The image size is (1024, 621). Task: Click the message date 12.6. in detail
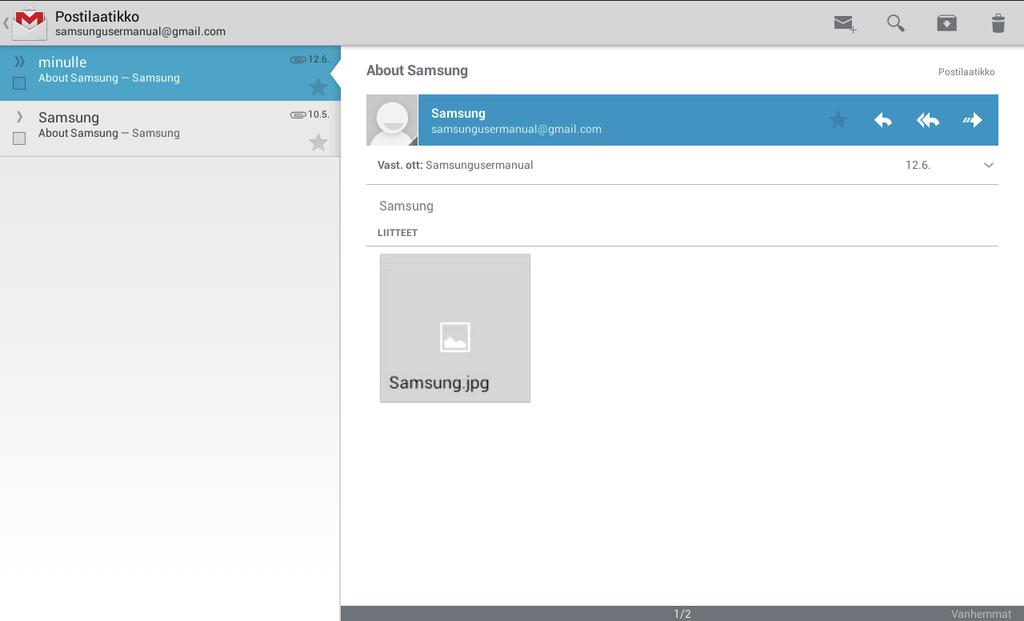(x=918, y=165)
